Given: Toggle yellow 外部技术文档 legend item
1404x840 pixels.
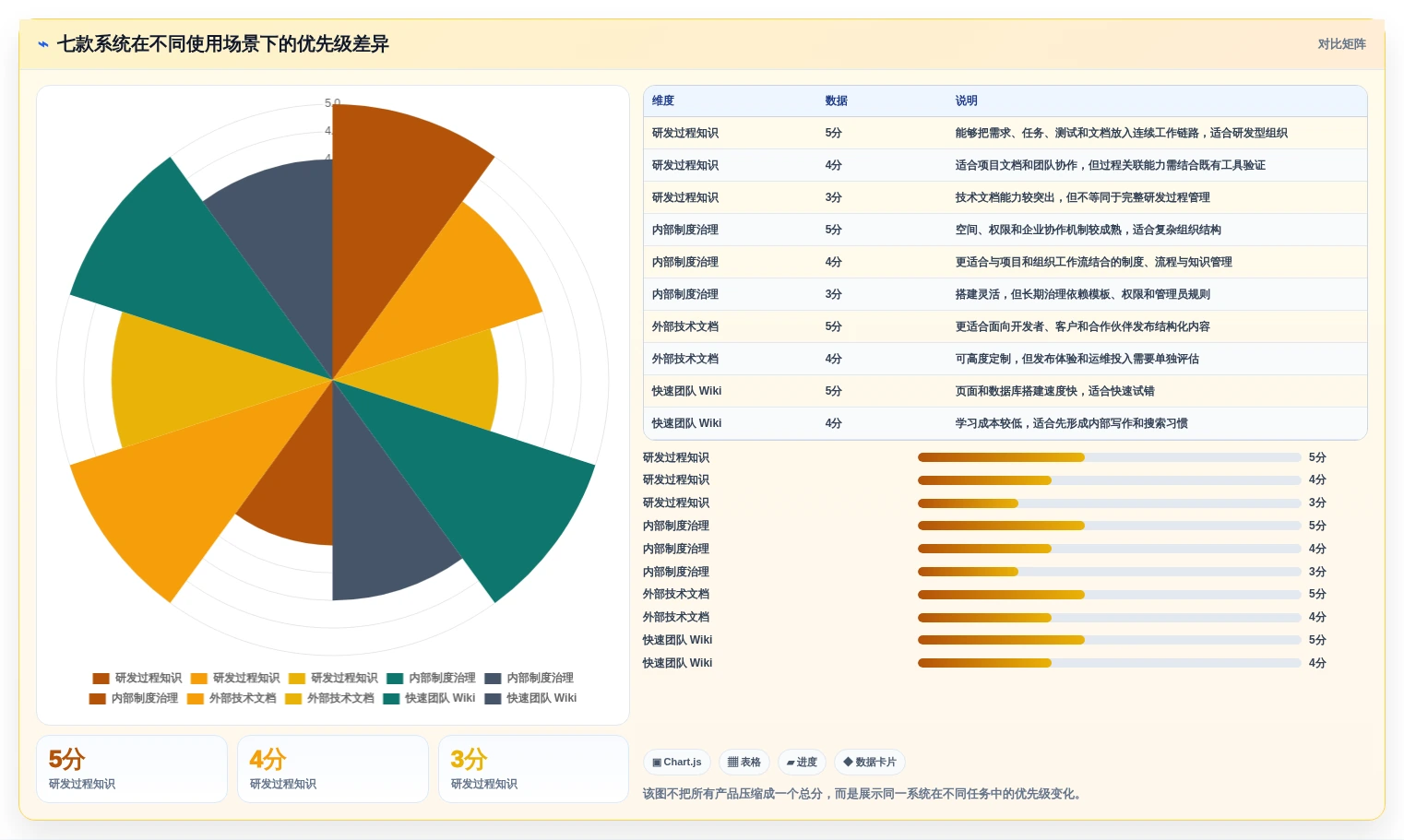Looking at the screenshot, I should [329, 698].
